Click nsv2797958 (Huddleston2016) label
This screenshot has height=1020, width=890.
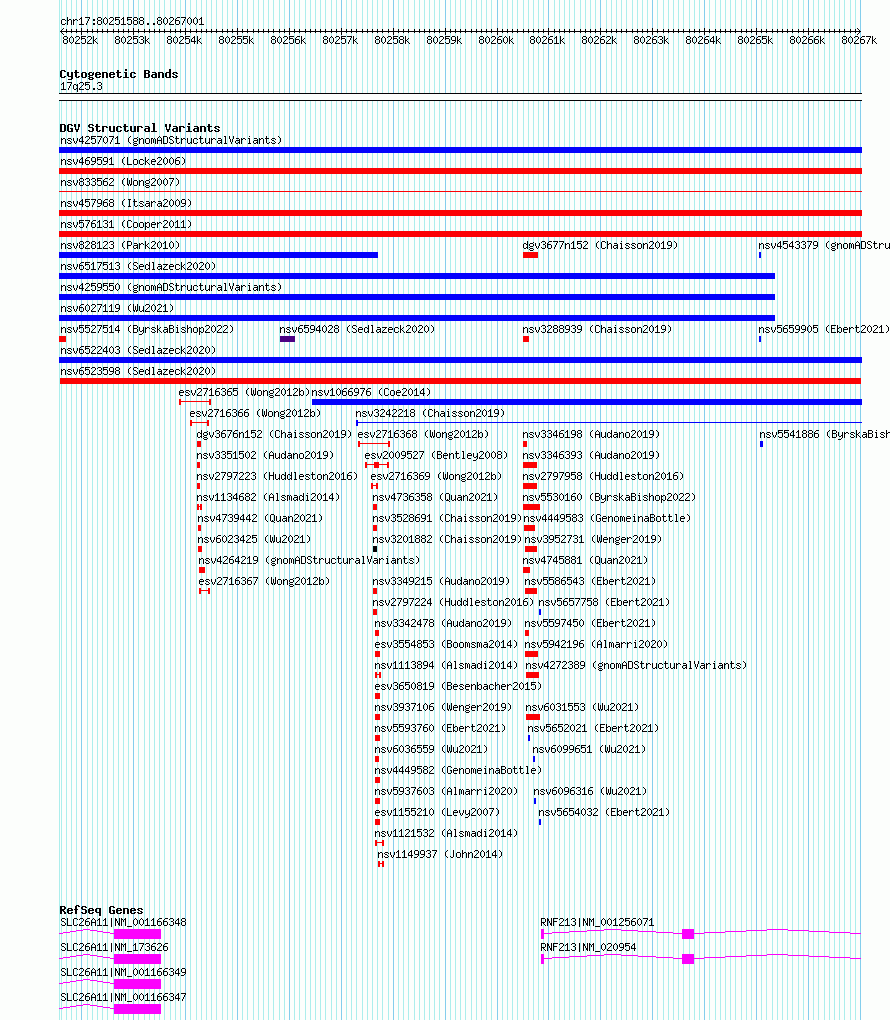603,476
